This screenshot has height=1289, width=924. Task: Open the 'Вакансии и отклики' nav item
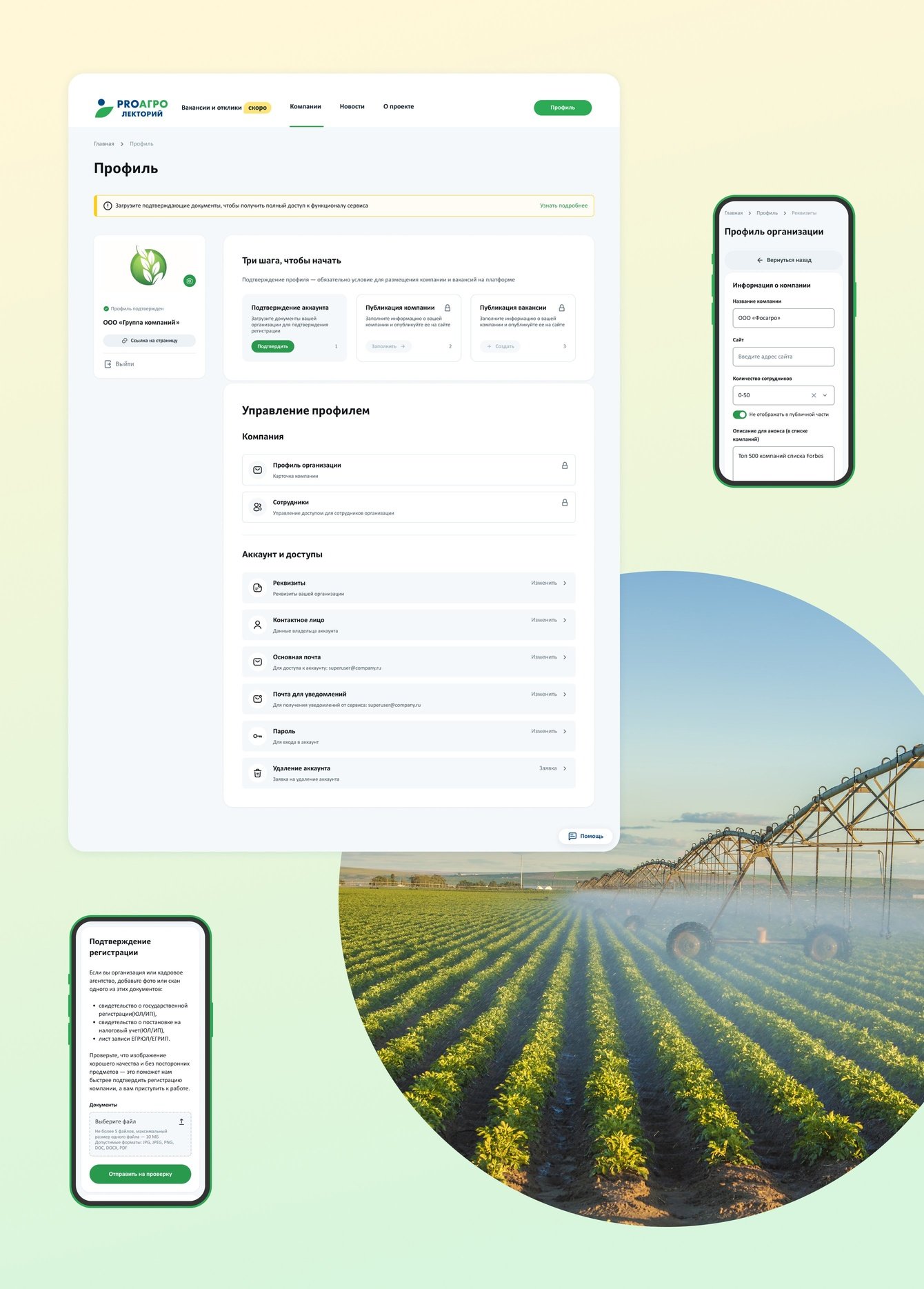(x=212, y=108)
